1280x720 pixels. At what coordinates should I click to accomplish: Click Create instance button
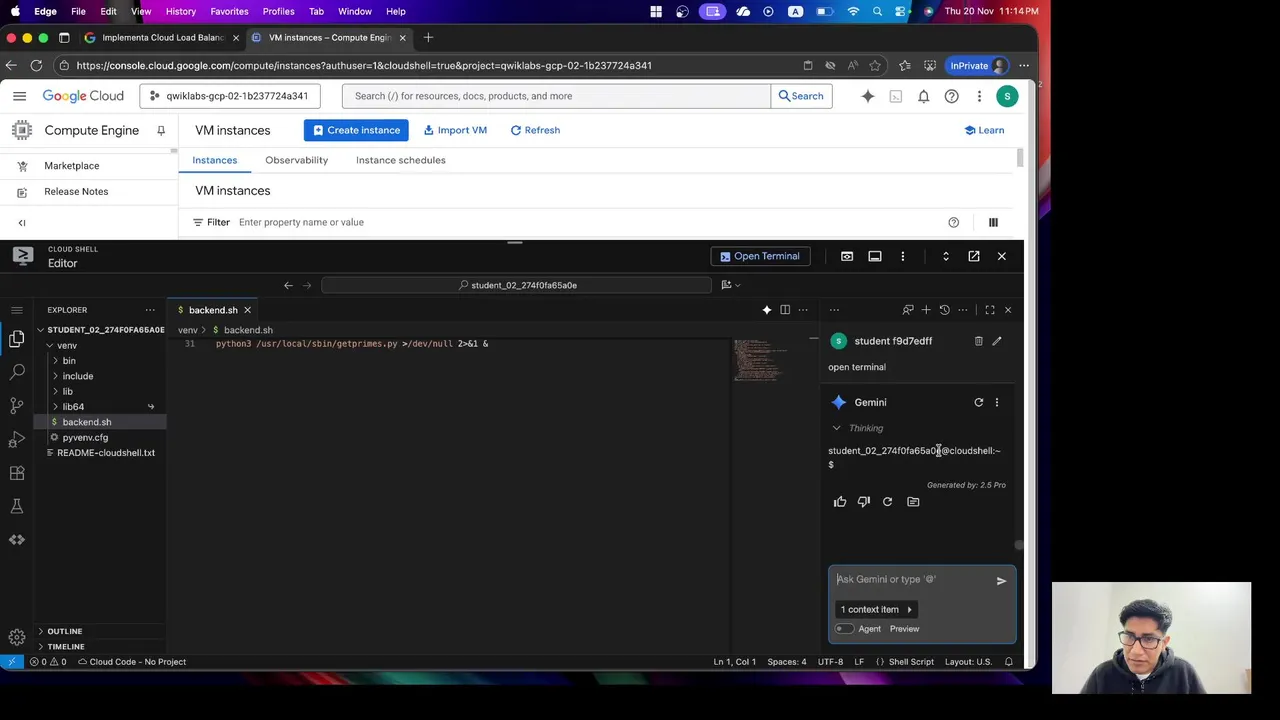356,130
